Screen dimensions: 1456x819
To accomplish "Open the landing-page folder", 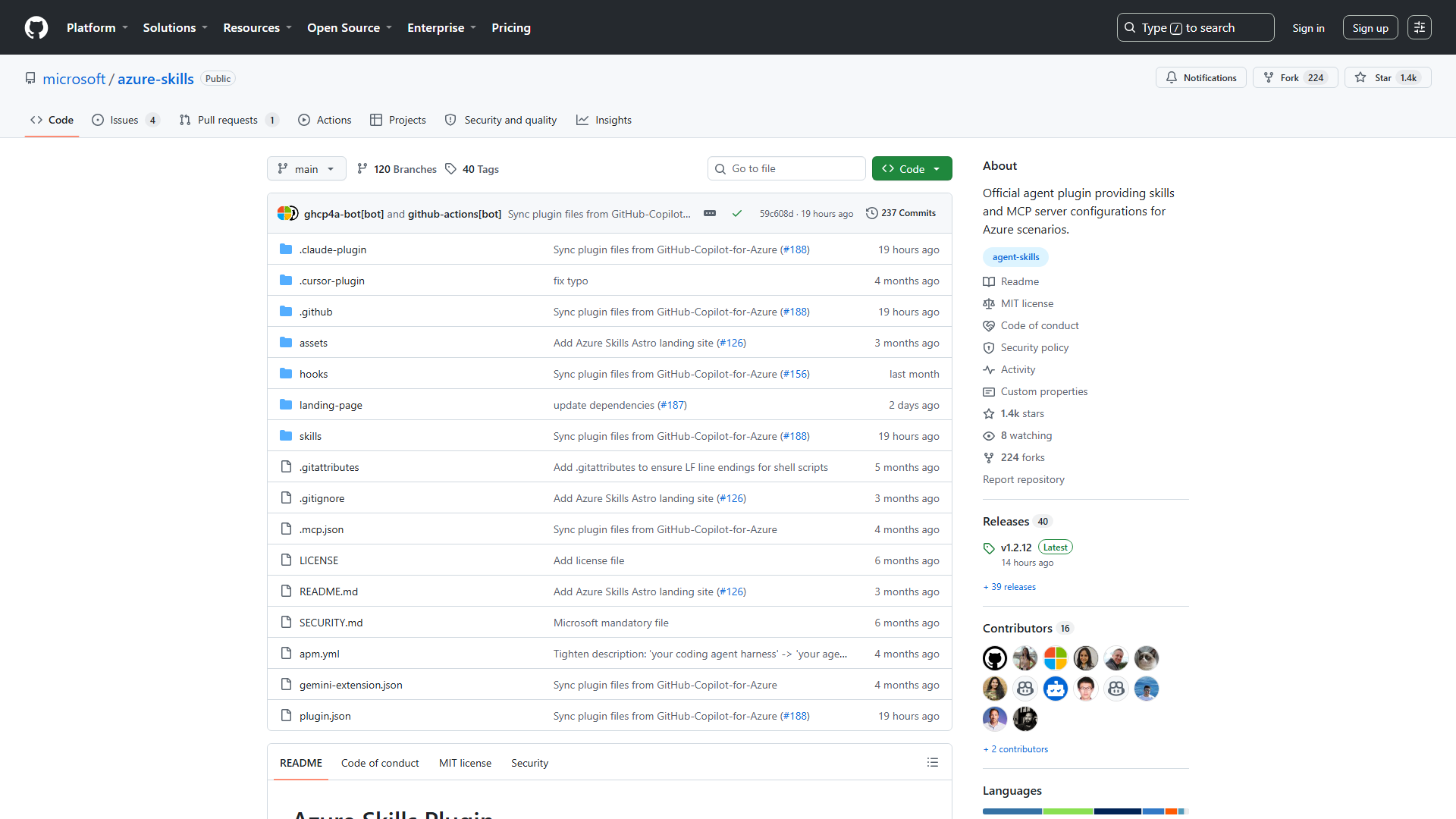I will [331, 405].
